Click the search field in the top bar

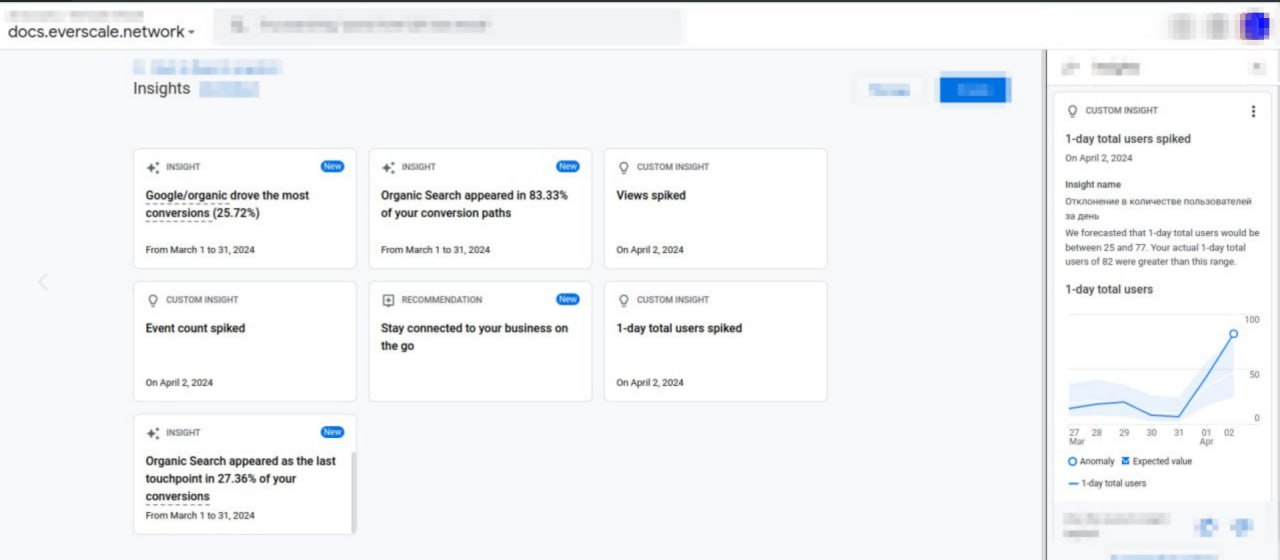(450, 27)
